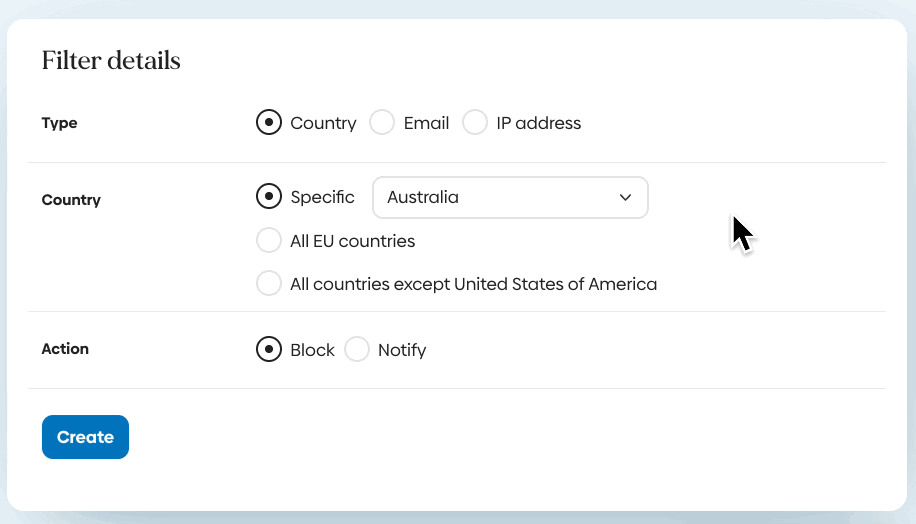Select the Specific country radio button
Image resolution: width=916 pixels, height=524 pixels.
tap(269, 197)
